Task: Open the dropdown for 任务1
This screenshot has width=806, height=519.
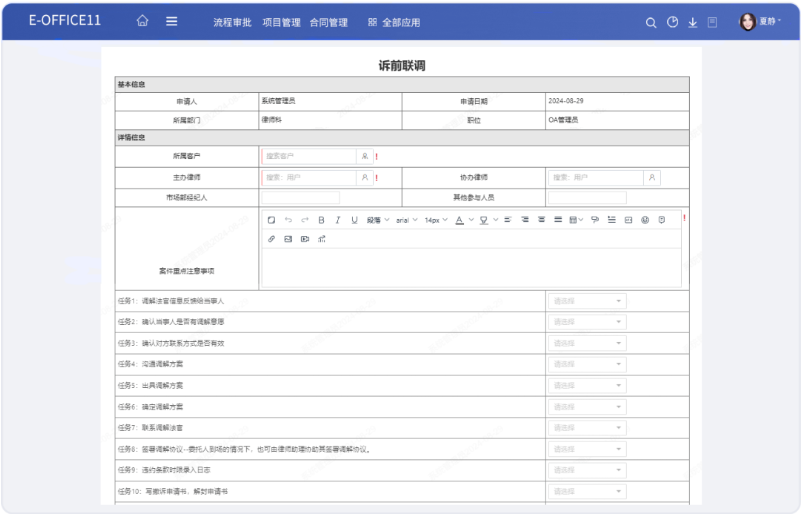Action: [x=587, y=300]
